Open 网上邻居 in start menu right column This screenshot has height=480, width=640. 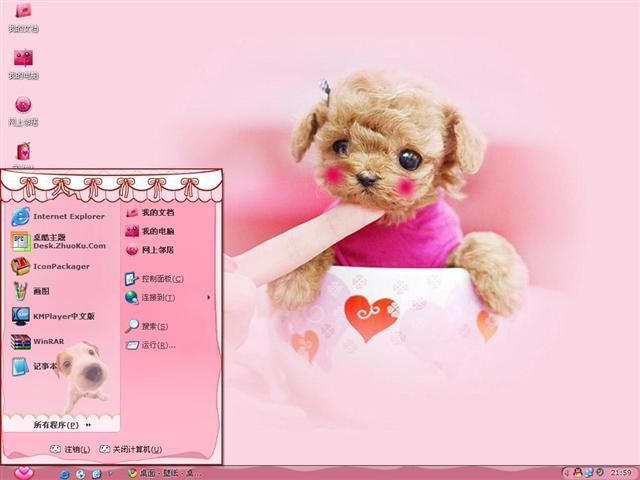[150, 249]
